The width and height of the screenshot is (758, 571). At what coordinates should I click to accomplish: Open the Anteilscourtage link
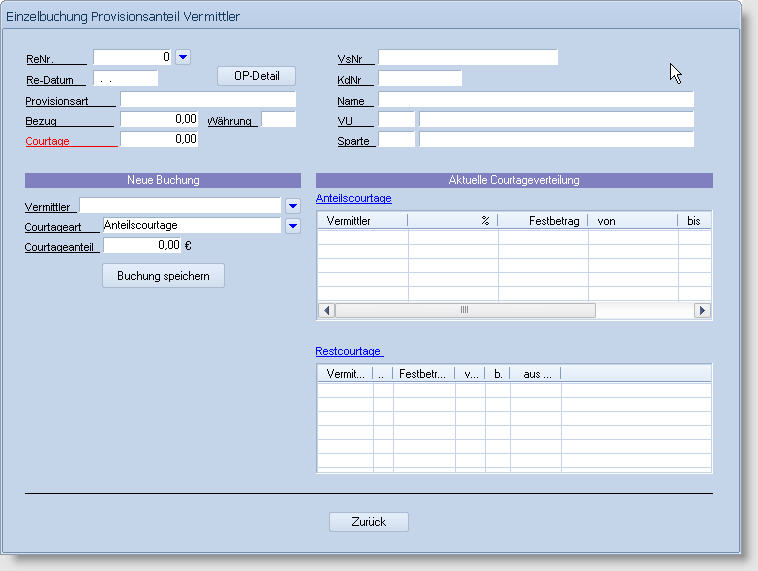(353, 199)
